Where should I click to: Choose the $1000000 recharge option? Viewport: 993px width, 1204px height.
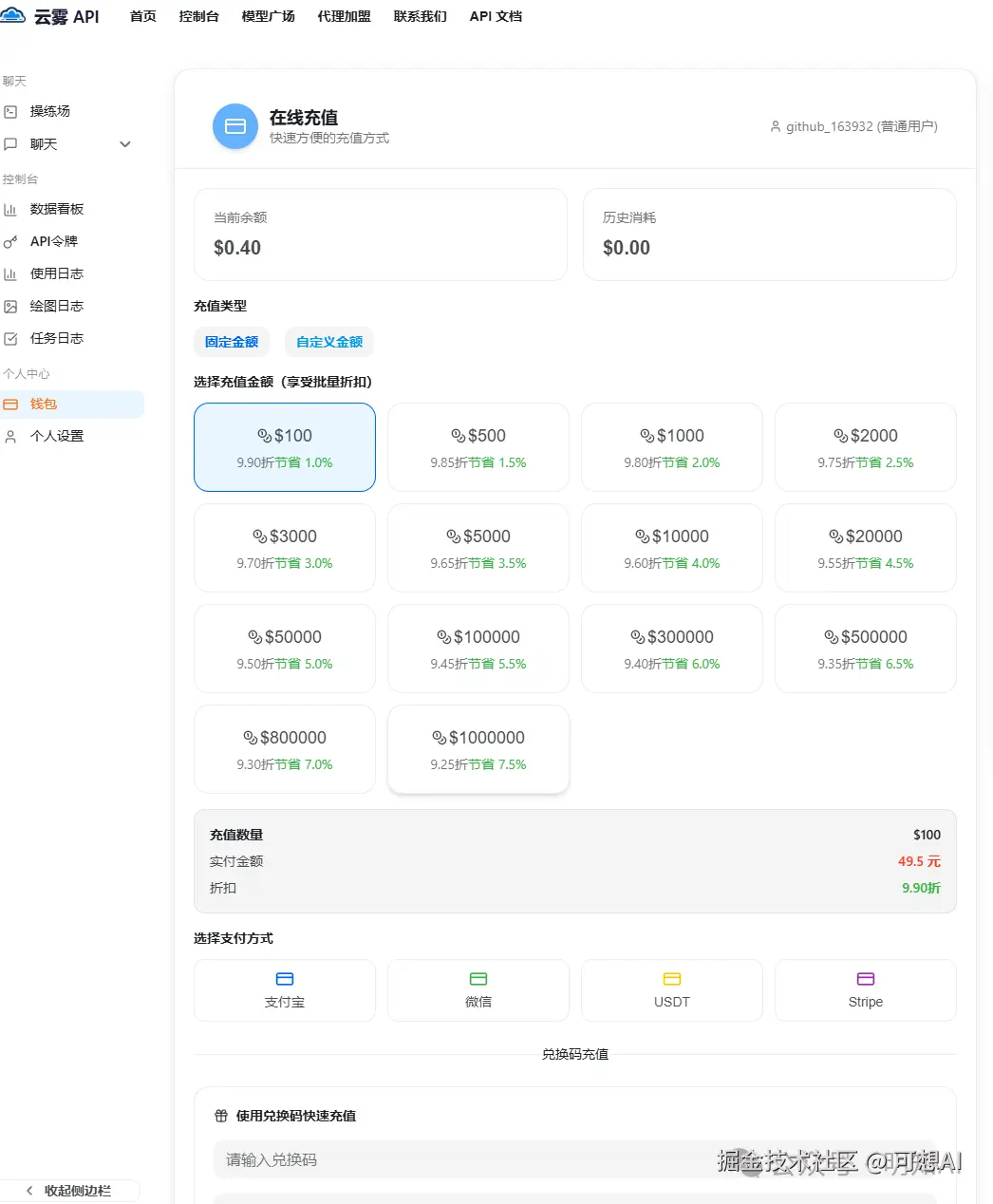(478, 749)
